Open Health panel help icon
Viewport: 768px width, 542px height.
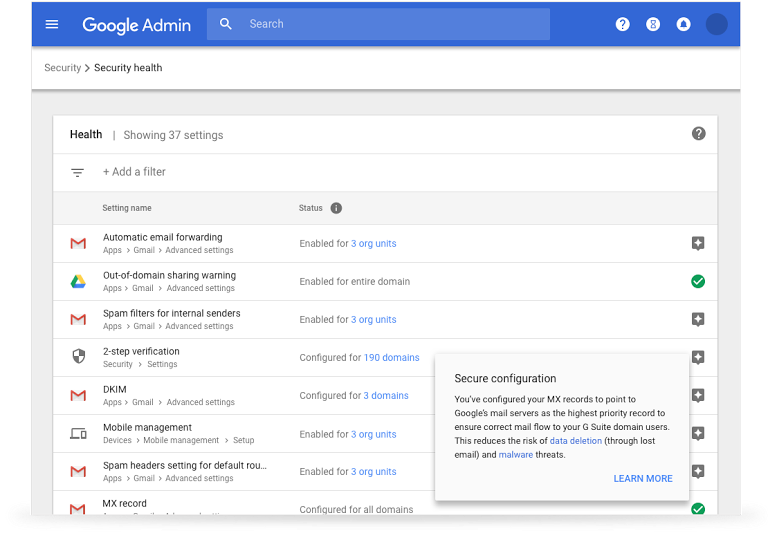pos(698,133)
